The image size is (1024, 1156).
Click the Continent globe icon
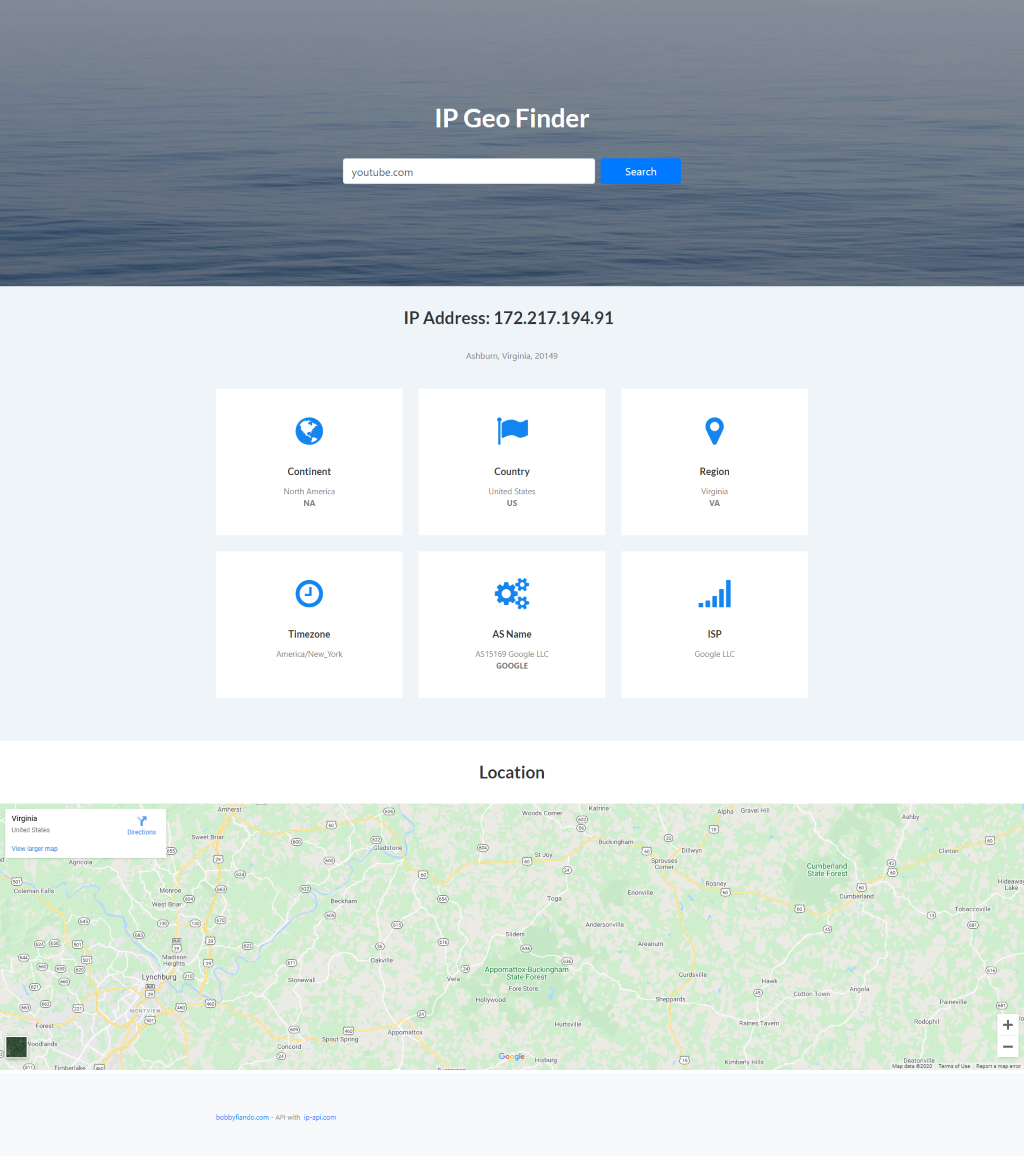pos(309,431)
